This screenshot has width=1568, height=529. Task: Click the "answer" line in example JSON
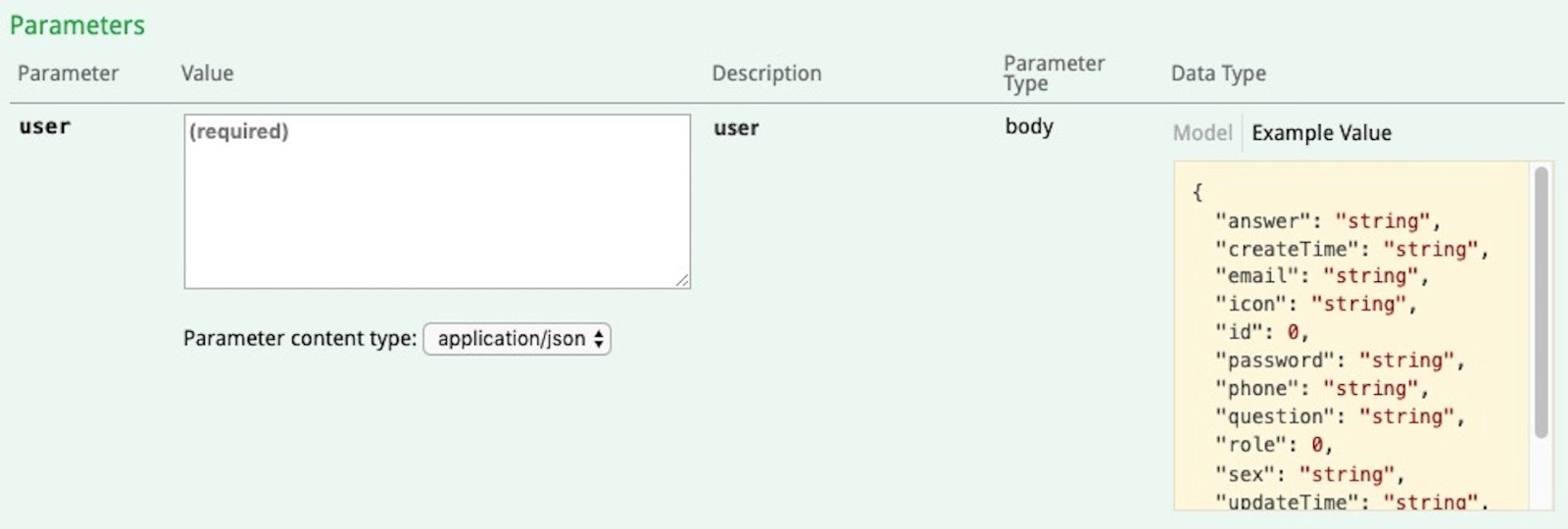tap(1328, 221)
